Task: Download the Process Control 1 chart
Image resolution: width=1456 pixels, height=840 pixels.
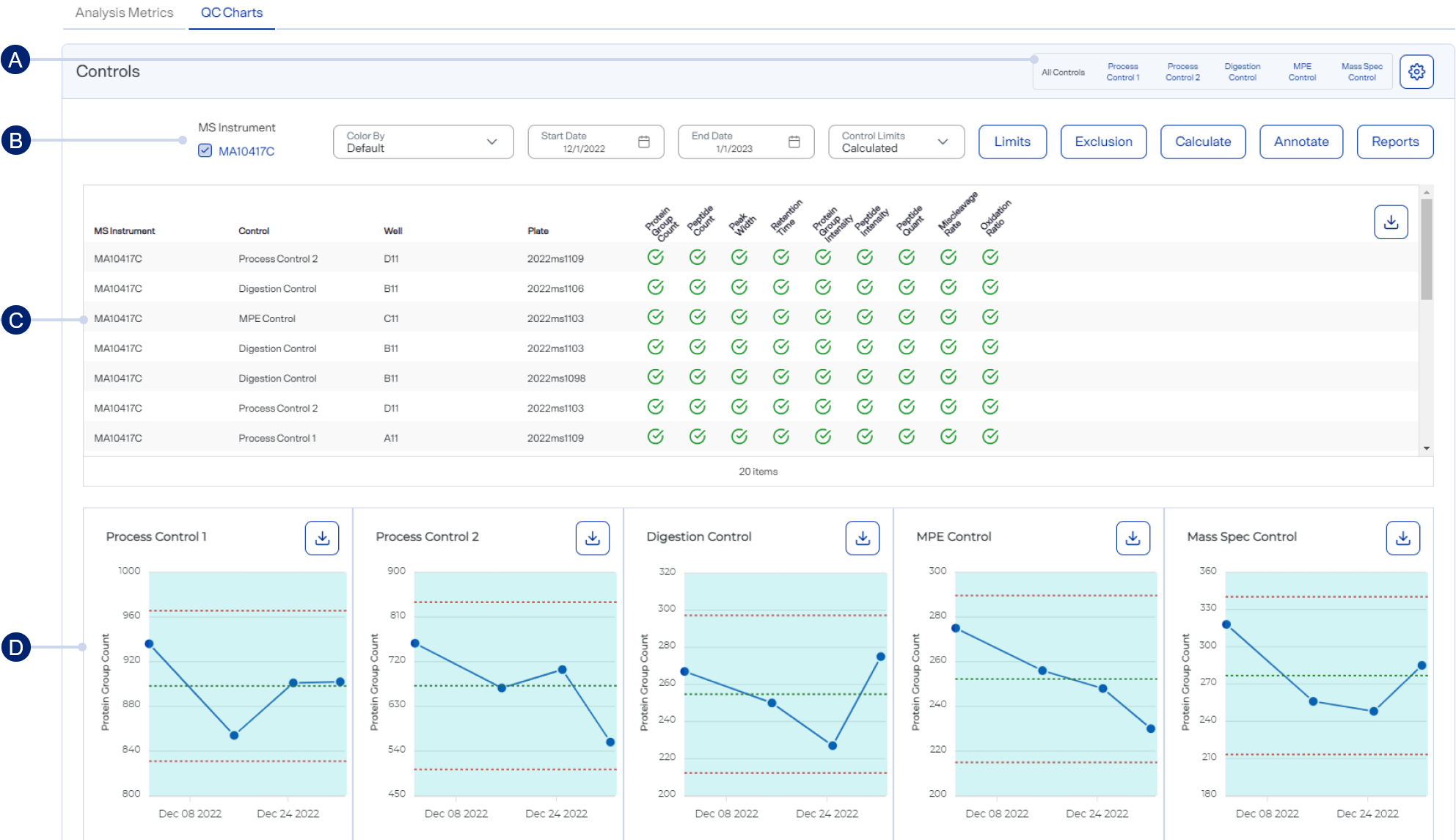Action: point(322,538)
